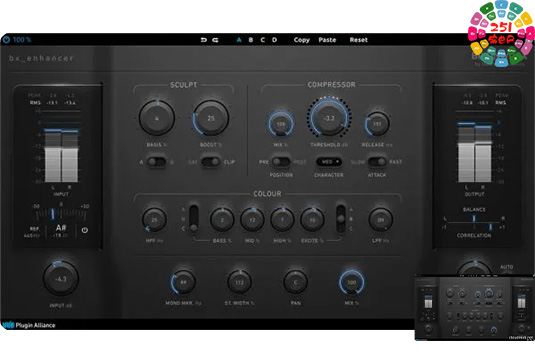This screenshot has height=363, width=535.
Task: Click the Plugin Alliance logo
Action: click(x=29, y=325)
